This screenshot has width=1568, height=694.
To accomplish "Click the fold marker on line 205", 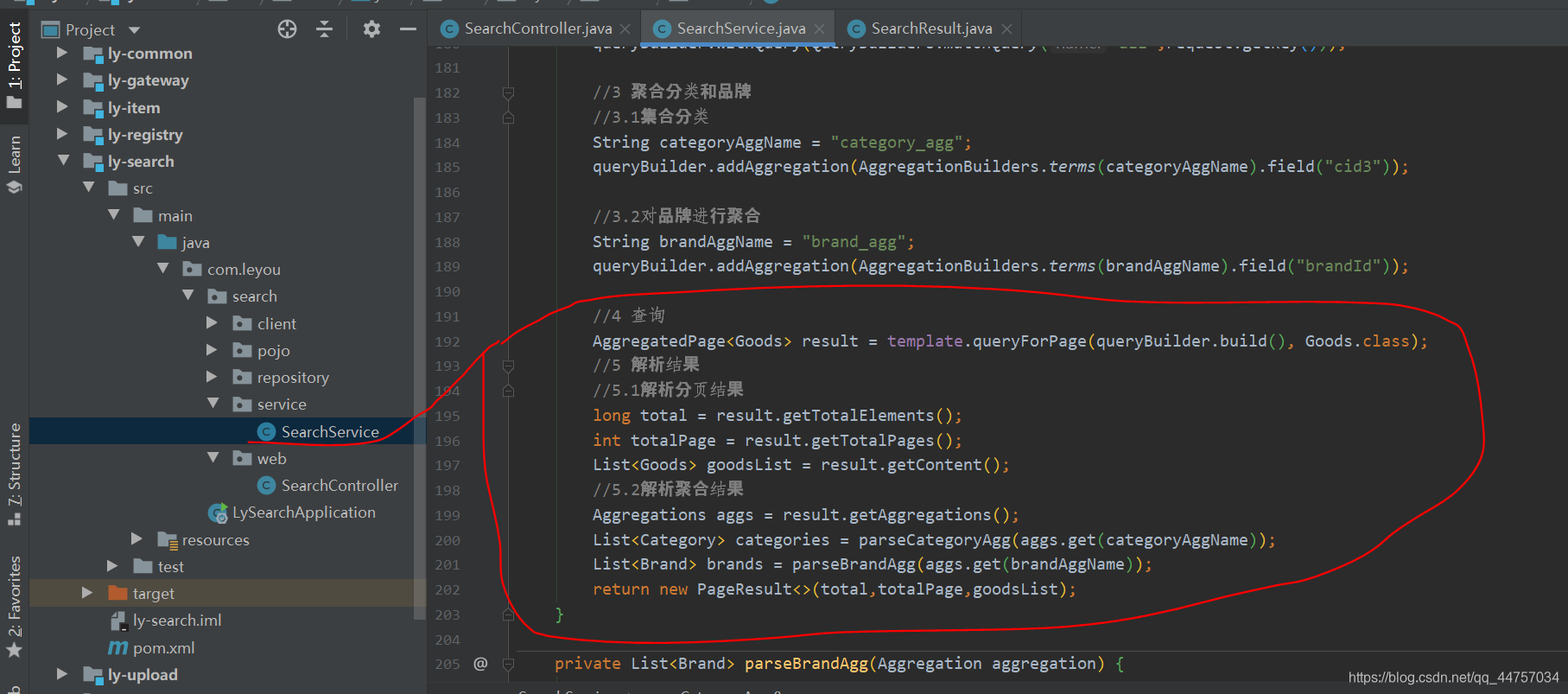I will pos(508,664).
